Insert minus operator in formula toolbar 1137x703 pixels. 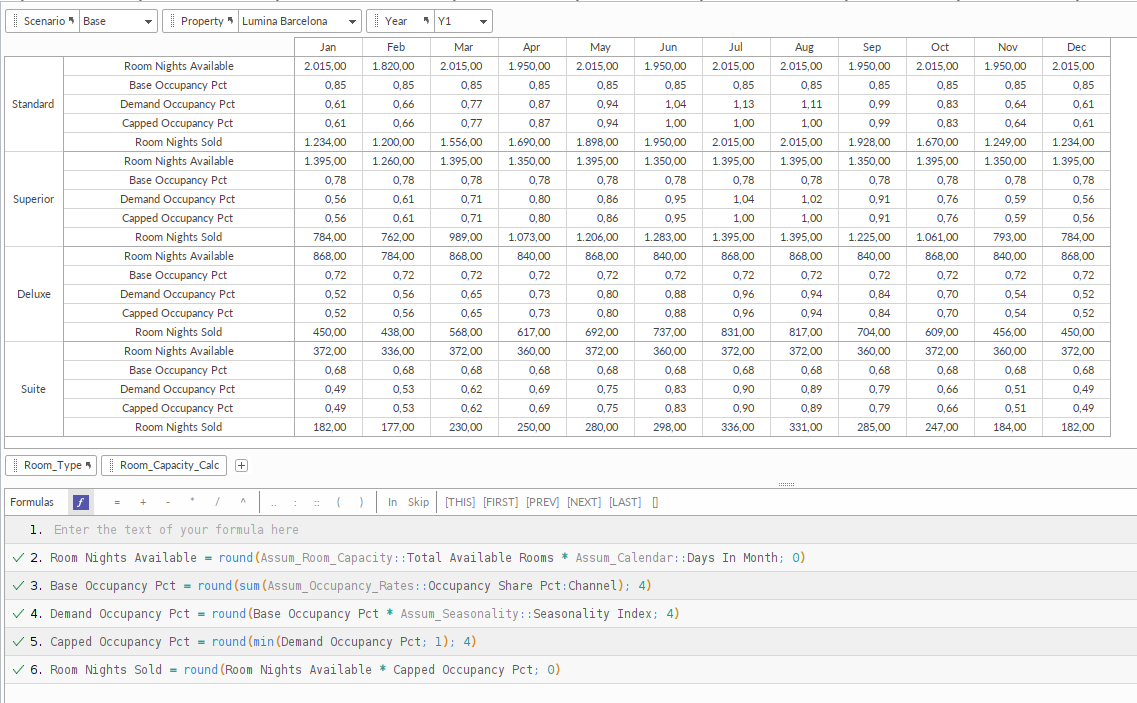click(x=168, y=502)
